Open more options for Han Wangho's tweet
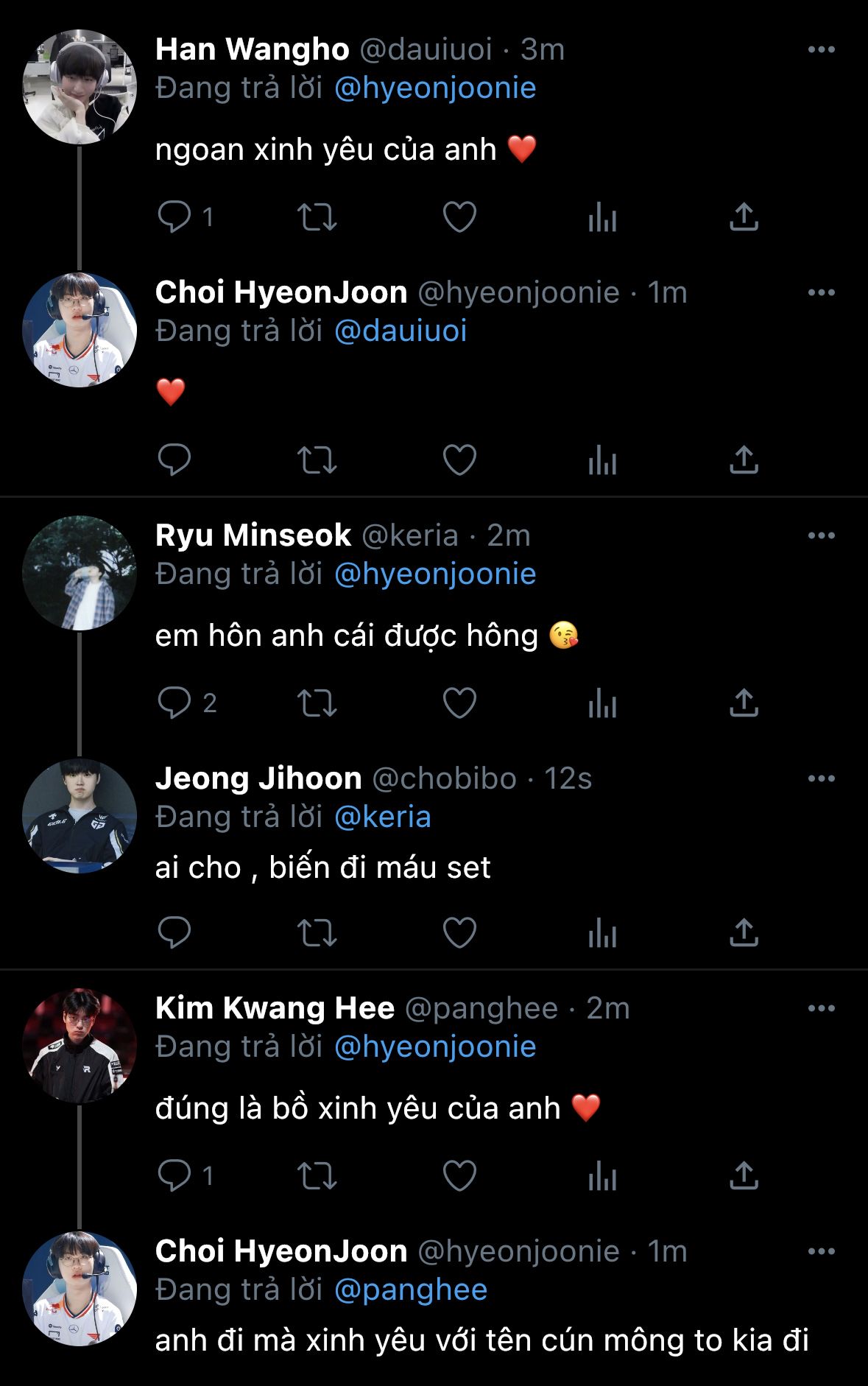 (821, 50)
